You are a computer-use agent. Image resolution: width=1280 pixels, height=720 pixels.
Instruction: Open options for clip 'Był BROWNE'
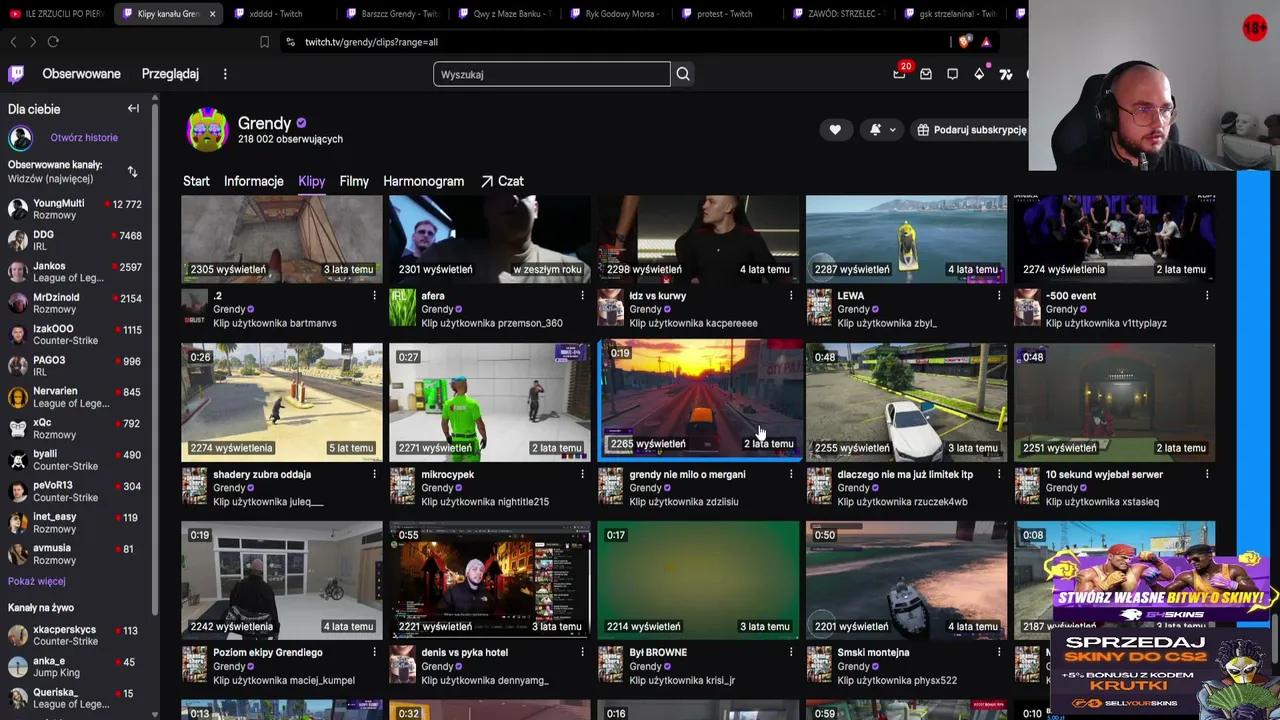click(x=791, y=652)
